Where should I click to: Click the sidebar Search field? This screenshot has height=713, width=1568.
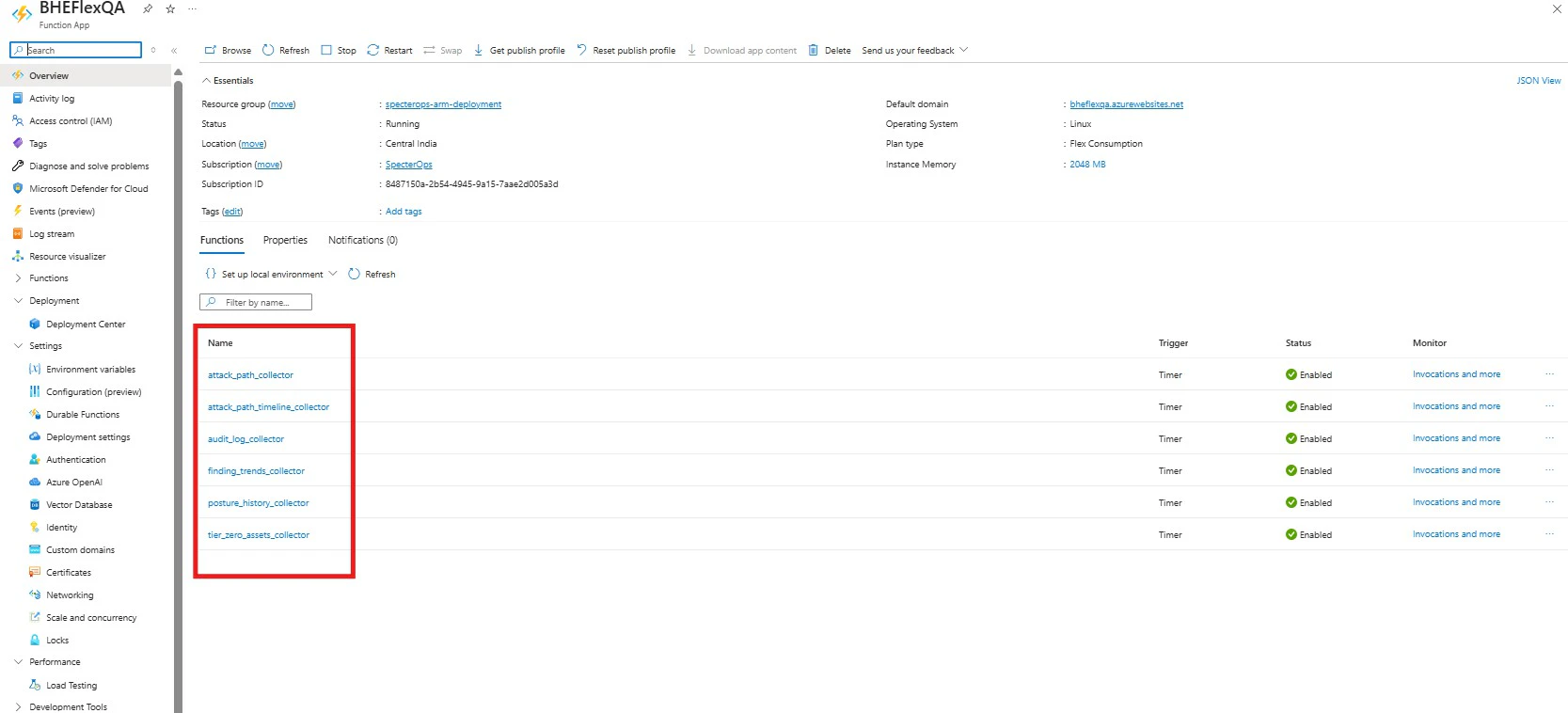tap(75, 50)
